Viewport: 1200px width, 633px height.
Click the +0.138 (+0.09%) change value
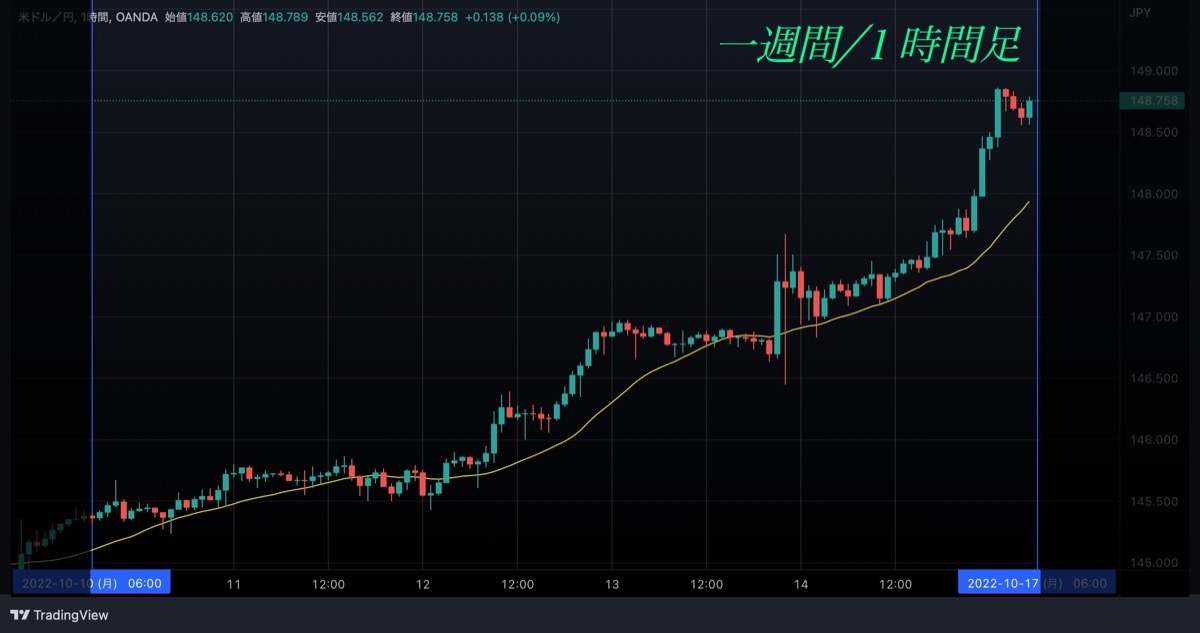tap(513, 17)
